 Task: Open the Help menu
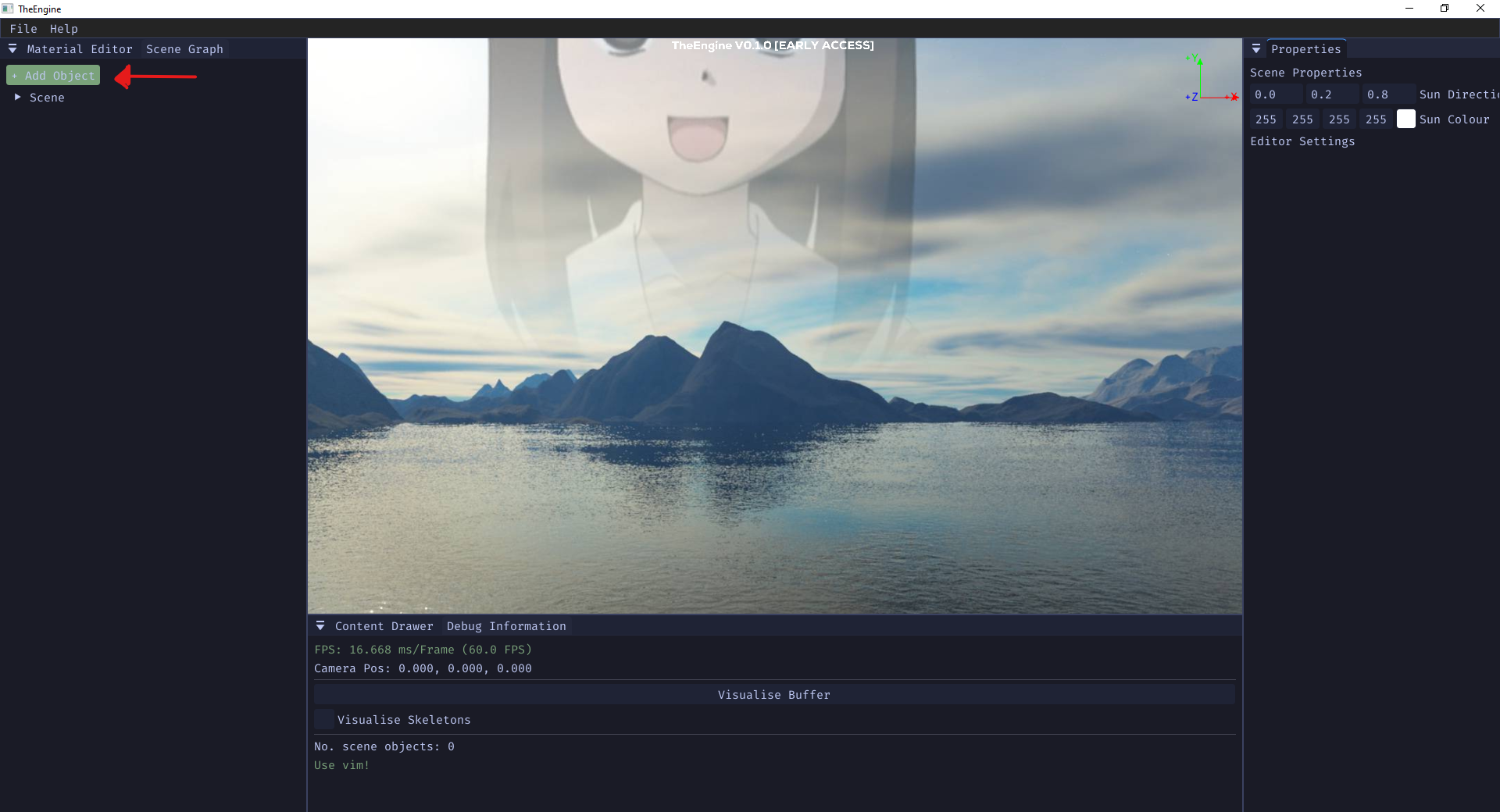tap(64, 29)
